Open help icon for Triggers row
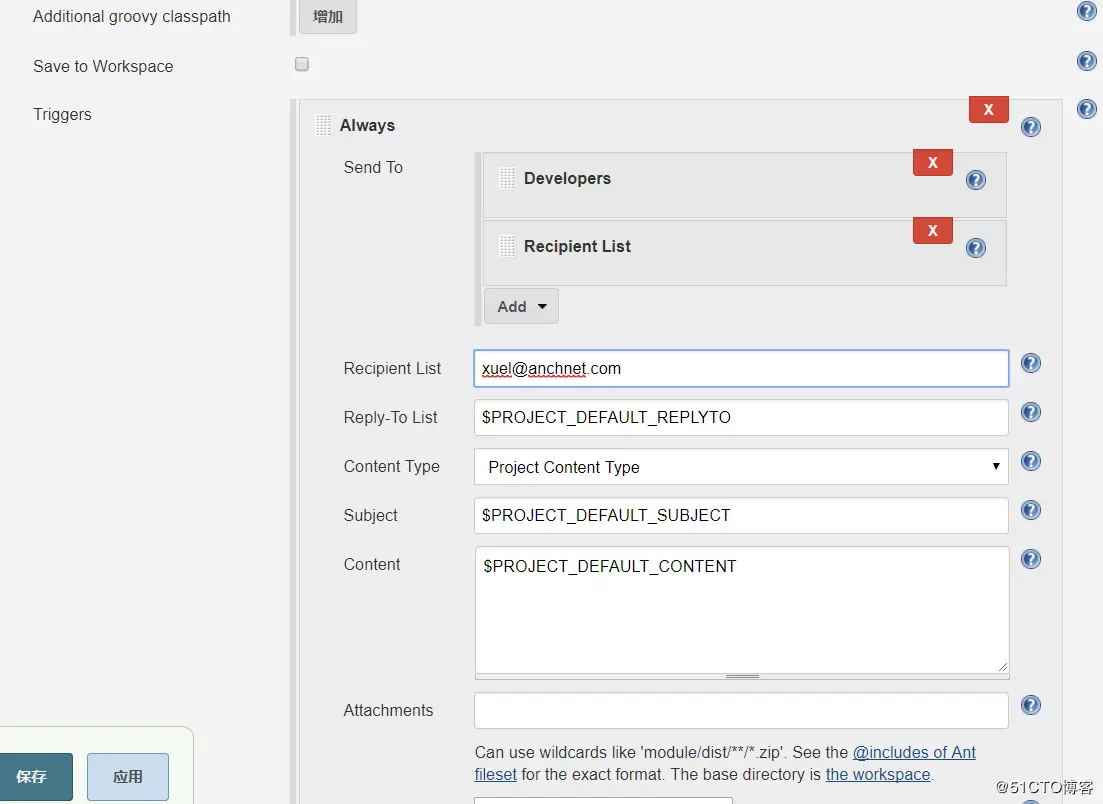This screenshot has width=1103, height=804. [x=1086, y=109]
